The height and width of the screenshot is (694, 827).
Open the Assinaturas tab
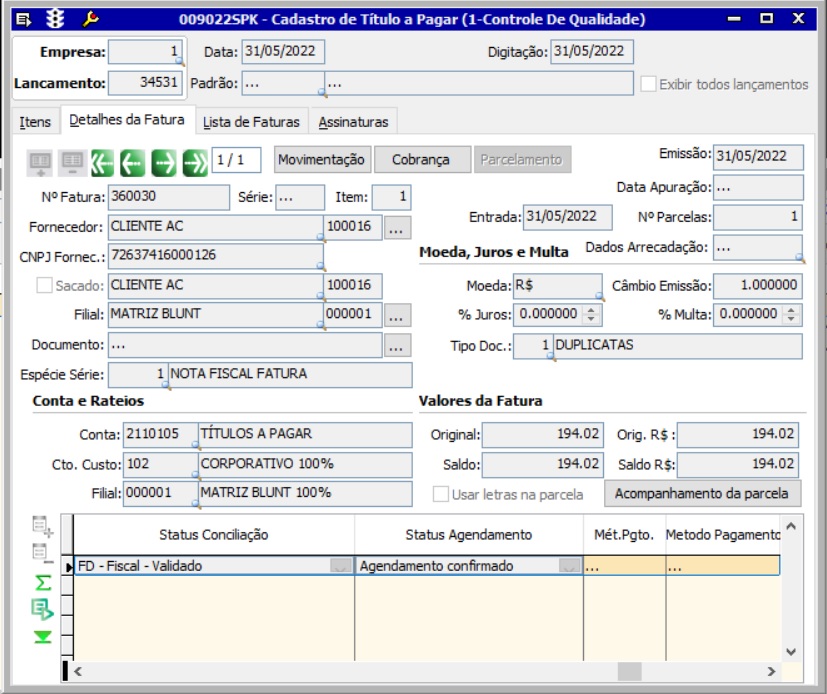click(353, 122)
